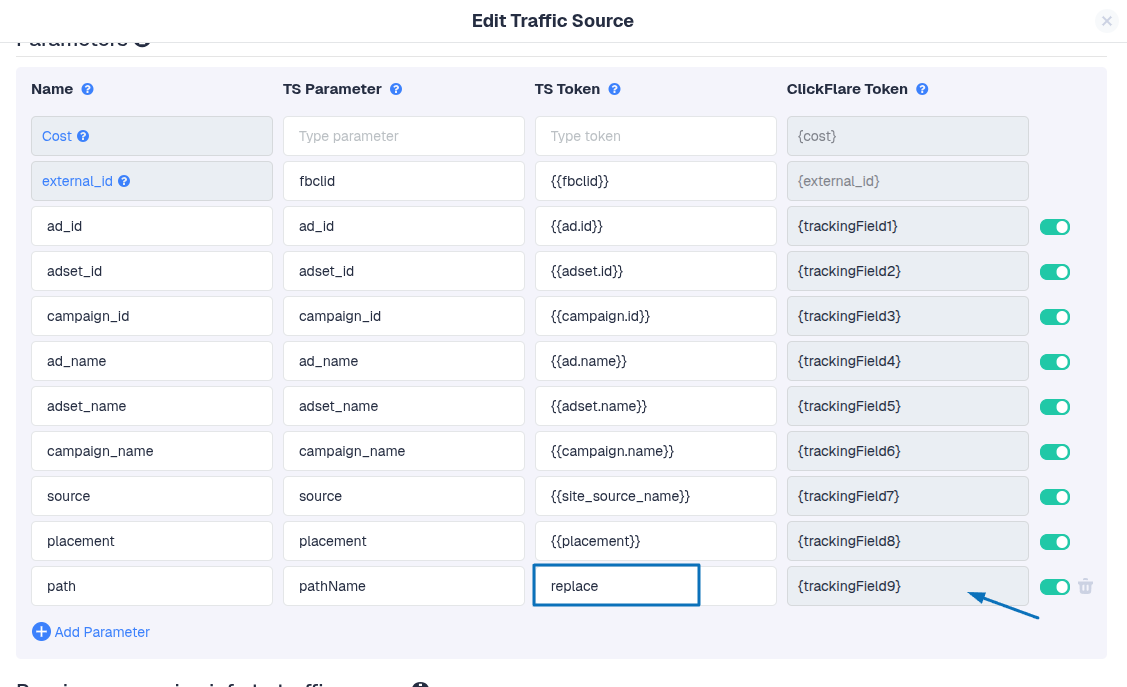Click the {{fbclid}} TS Token field
Screen dimensions: 1127x687
[655, 181]
